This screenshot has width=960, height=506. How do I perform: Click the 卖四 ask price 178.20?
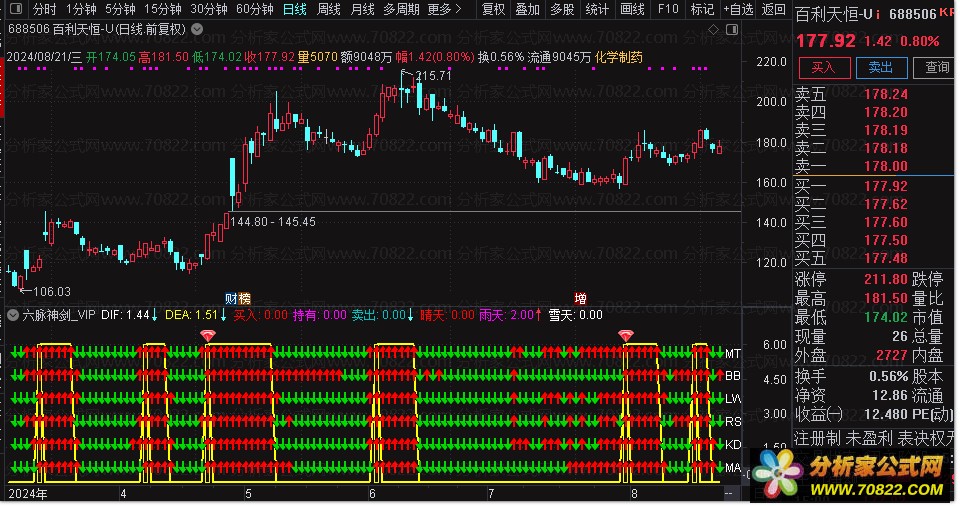pos(885,112)
